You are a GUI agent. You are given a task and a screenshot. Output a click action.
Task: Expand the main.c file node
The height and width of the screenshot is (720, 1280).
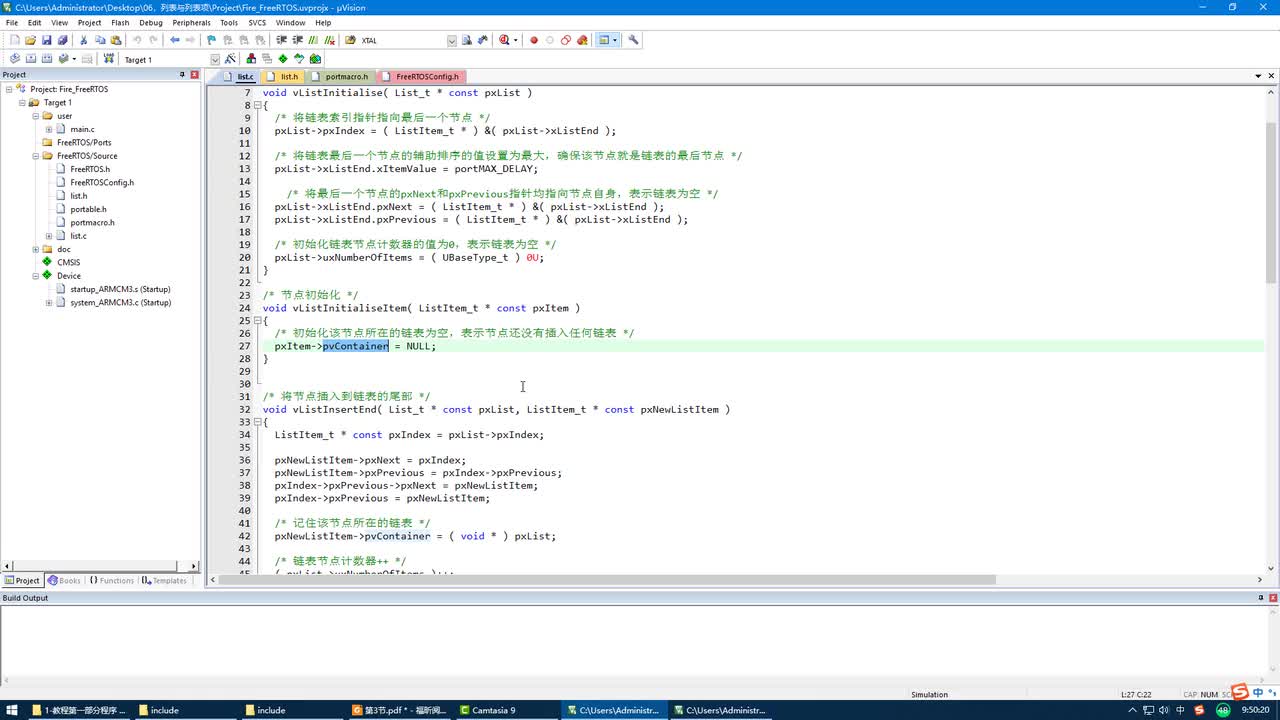49,129
